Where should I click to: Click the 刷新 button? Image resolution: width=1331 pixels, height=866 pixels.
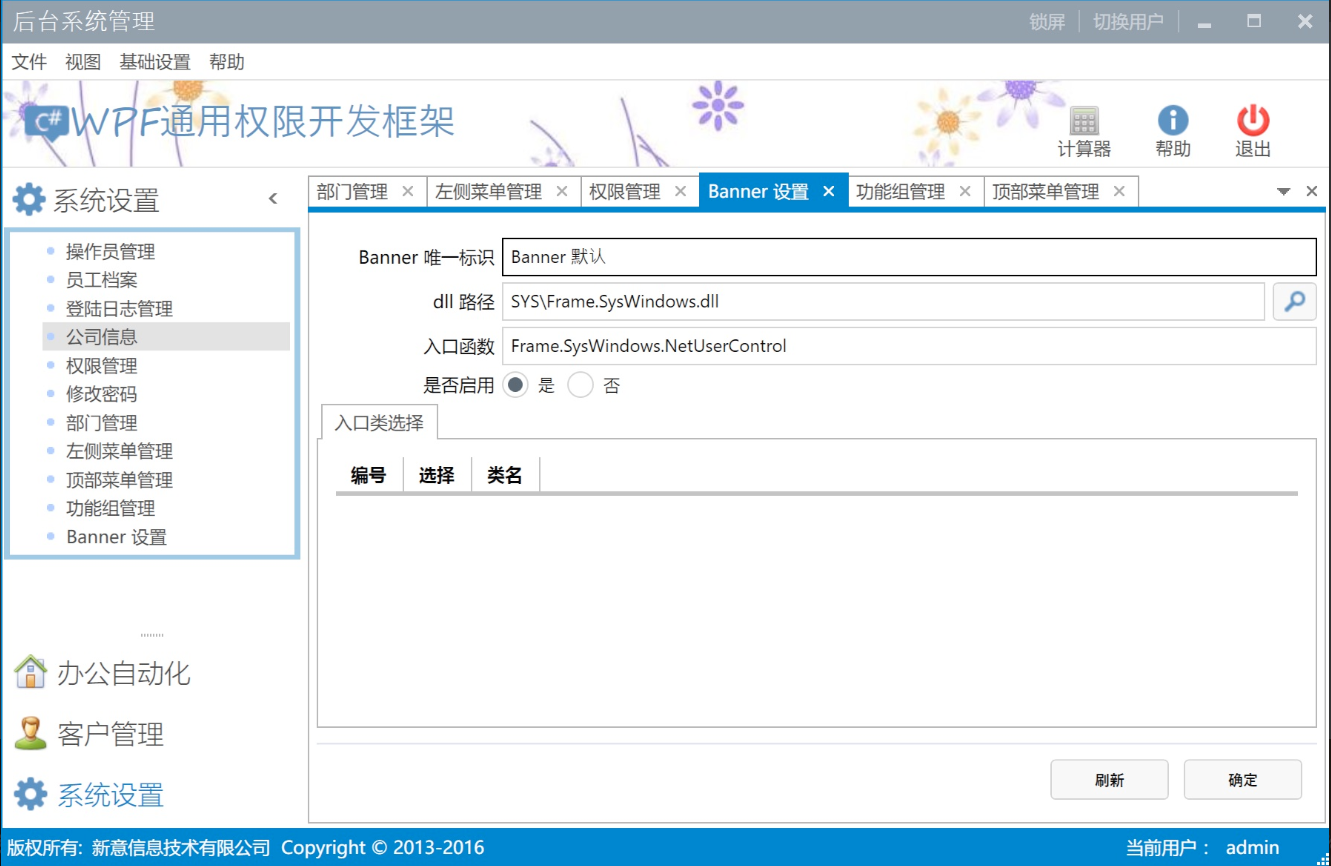click(x=1109, y=780)
